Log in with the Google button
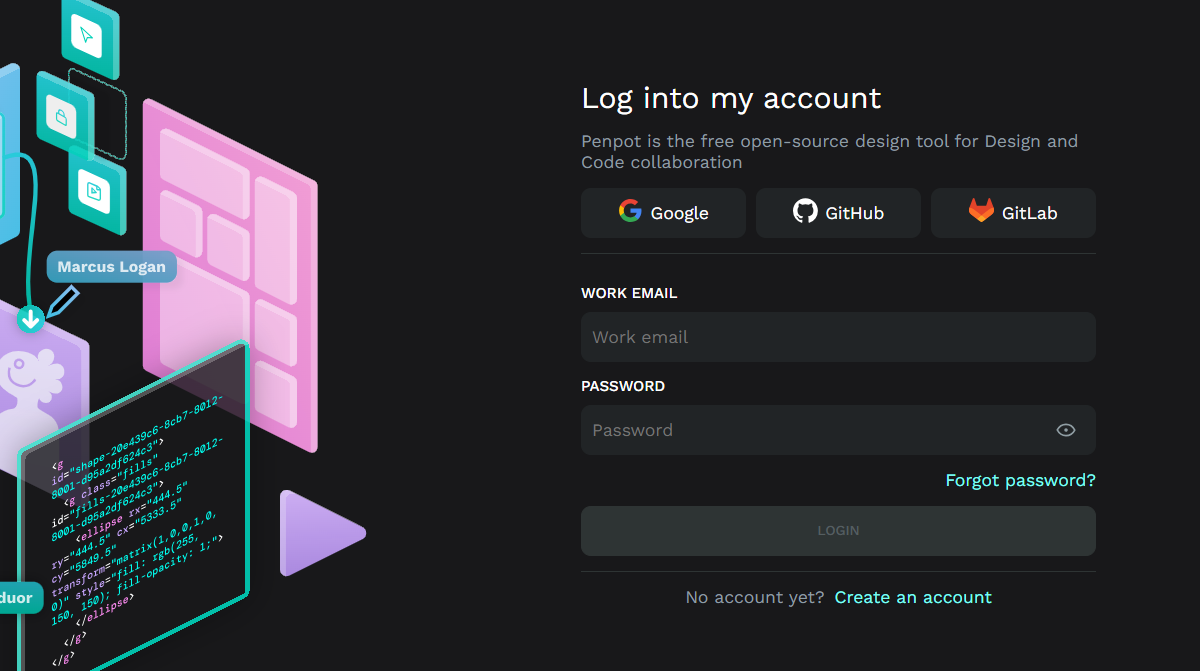Image resolution: width=1200 pixels, height=671 pixels. [663, 213]
